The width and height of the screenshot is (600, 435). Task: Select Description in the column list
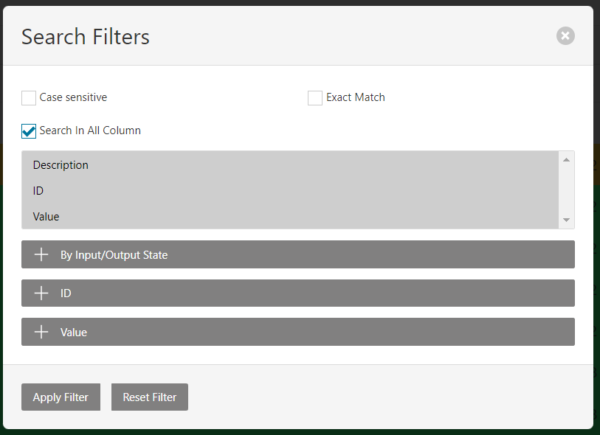[60, 165]
